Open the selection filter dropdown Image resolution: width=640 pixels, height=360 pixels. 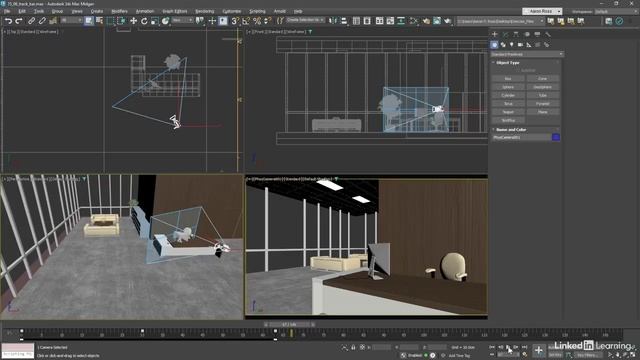pyautogui.click(x=71, y=20)
